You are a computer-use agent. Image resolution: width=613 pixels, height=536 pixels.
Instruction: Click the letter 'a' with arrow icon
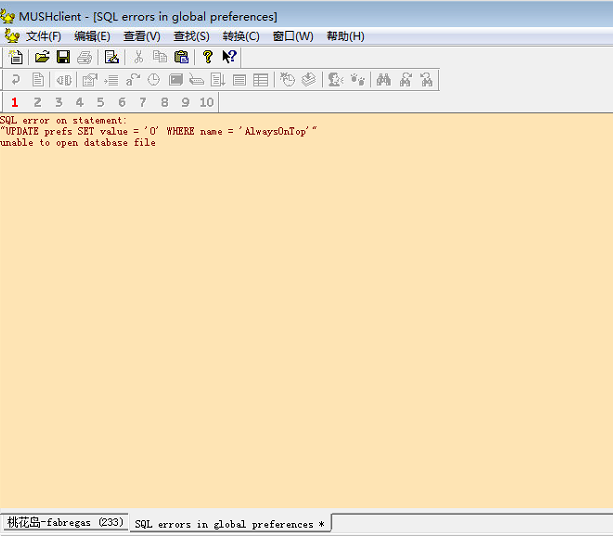pyautogui.click(x=133, y=80)
